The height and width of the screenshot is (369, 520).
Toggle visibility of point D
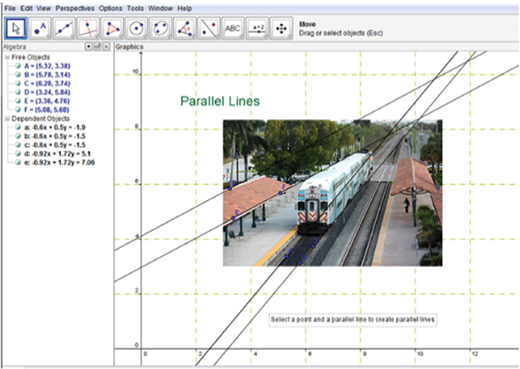click(18, 92)
